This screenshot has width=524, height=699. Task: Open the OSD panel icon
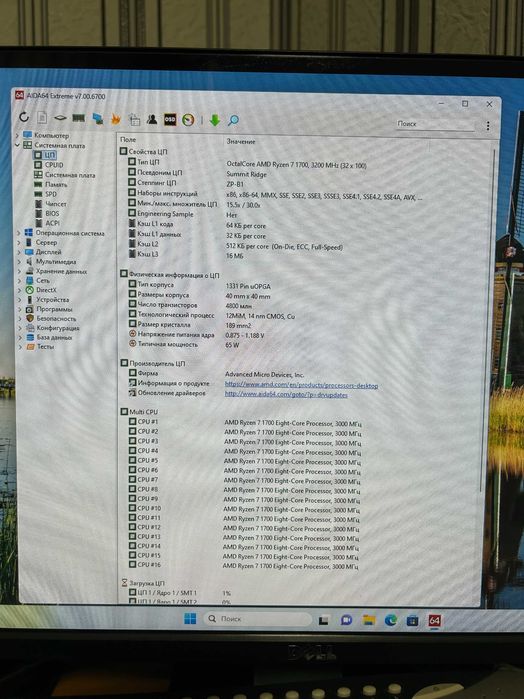[x=170, y=120]
